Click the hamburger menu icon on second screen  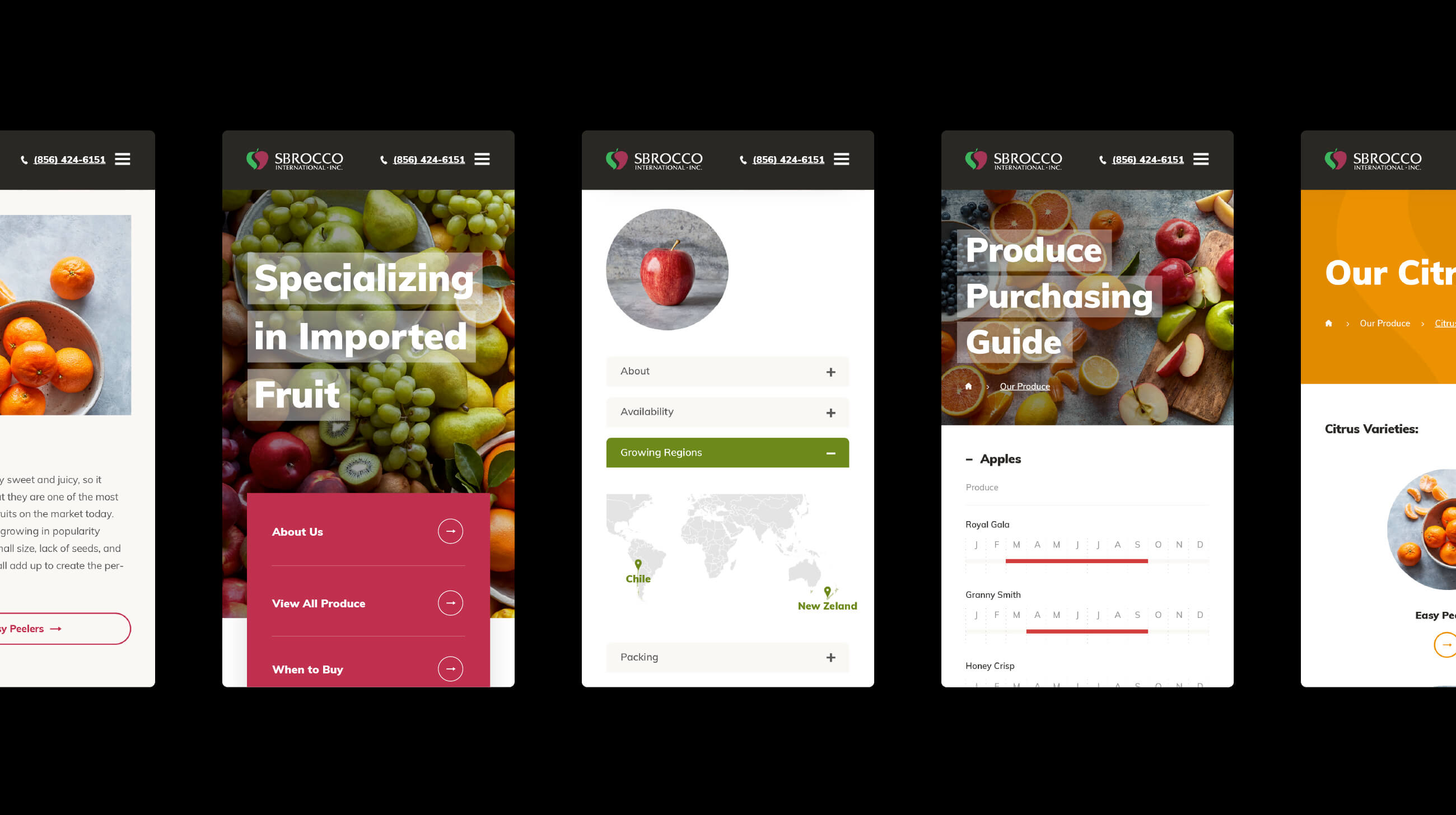[x=483, y=159]
